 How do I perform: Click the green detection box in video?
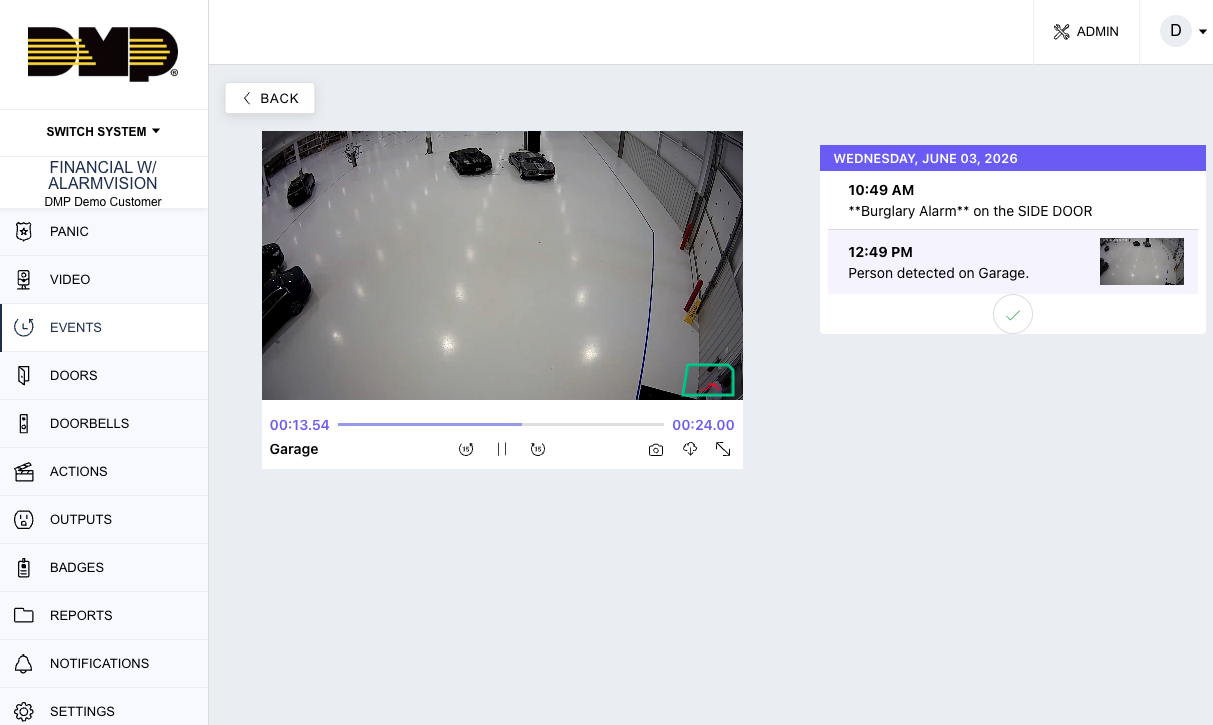709,381
